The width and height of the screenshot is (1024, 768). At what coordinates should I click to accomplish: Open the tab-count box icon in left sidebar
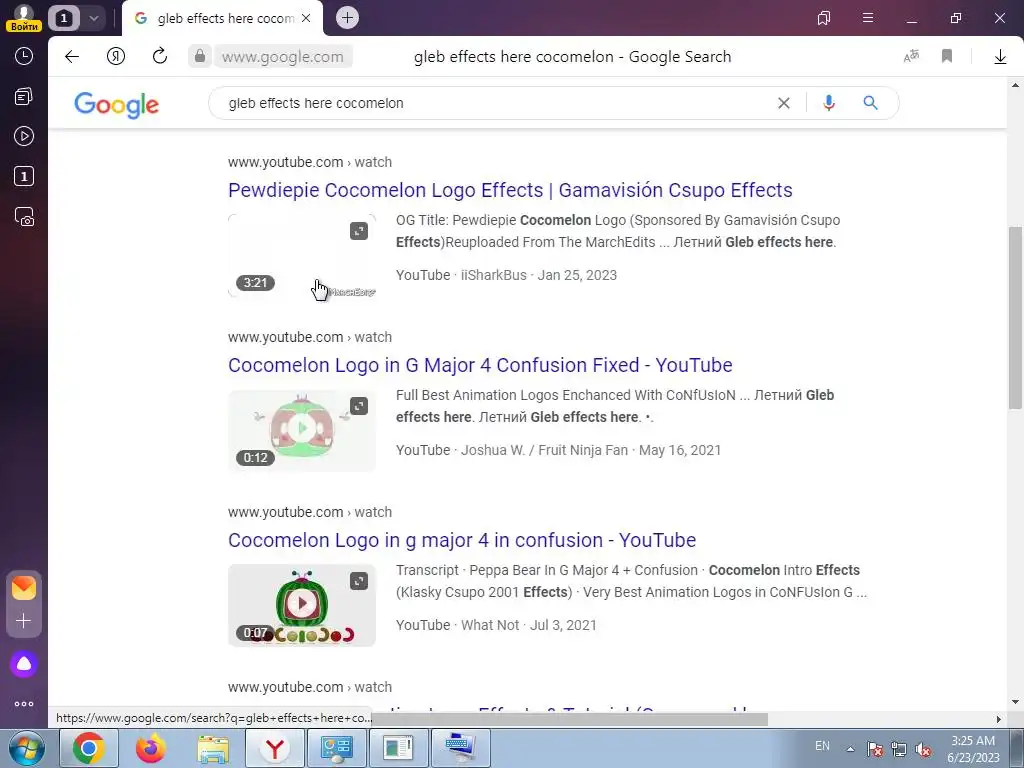[x=24, y=176]
